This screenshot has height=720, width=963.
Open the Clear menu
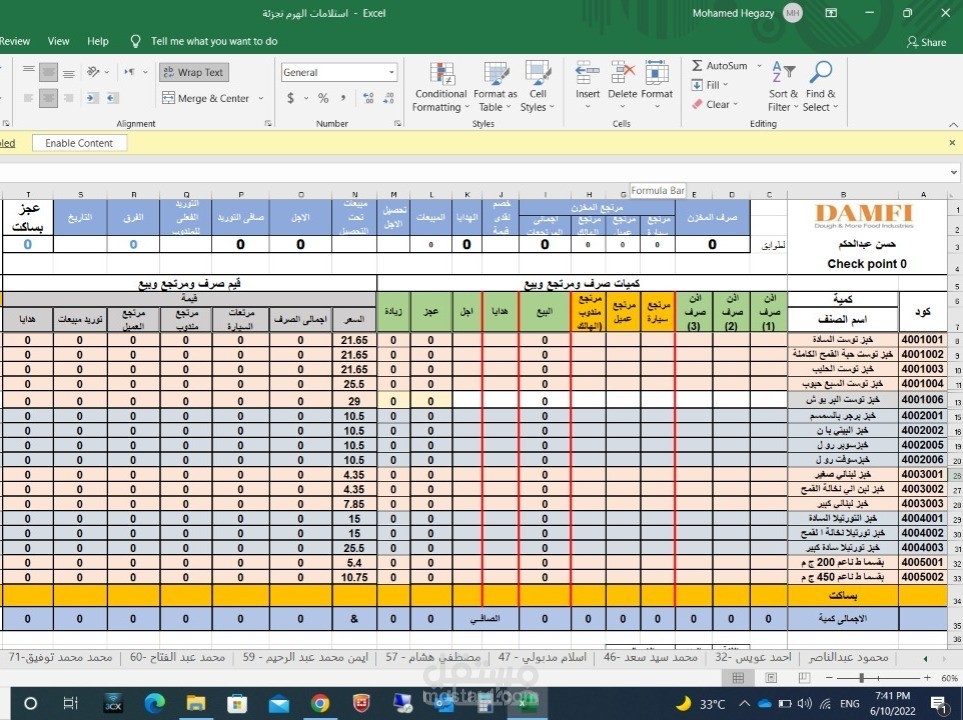click(715, 104)
